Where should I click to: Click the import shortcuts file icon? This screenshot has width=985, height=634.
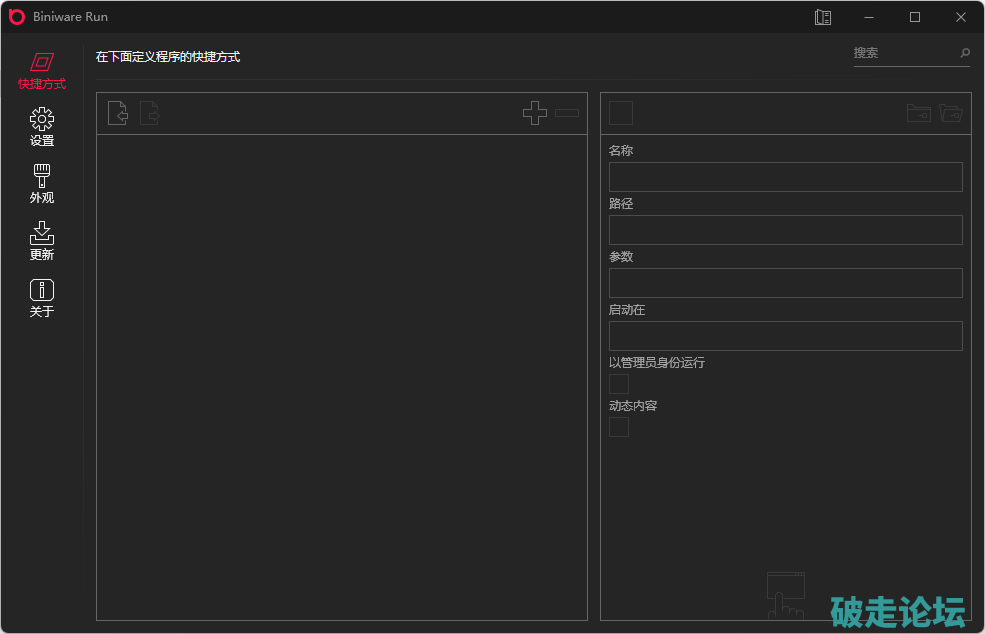pyautogui.click(x=118, y=113)
